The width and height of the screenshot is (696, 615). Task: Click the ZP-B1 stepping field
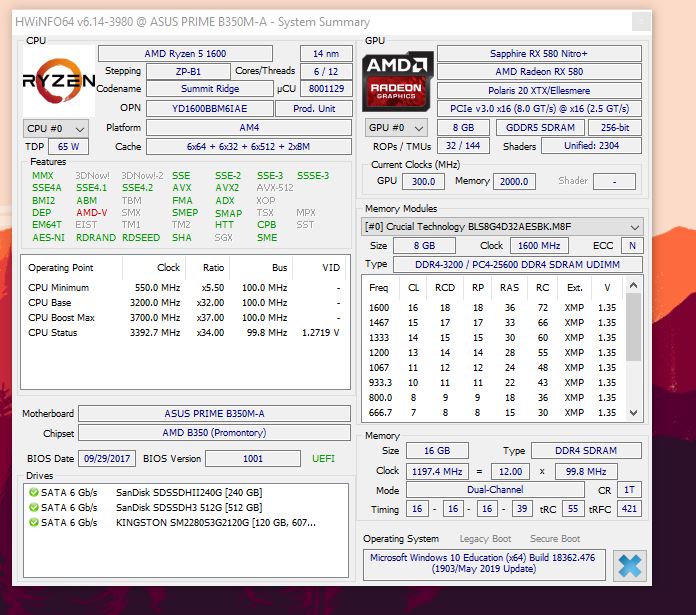pyautogui.click(x=188, y=71)
